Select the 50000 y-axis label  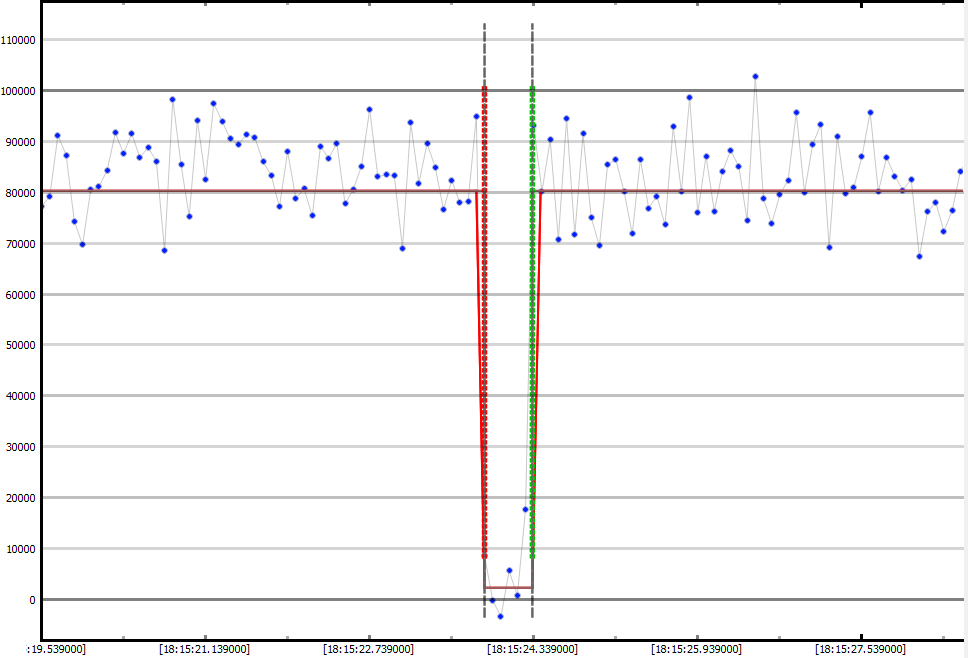tap(21, 345)
